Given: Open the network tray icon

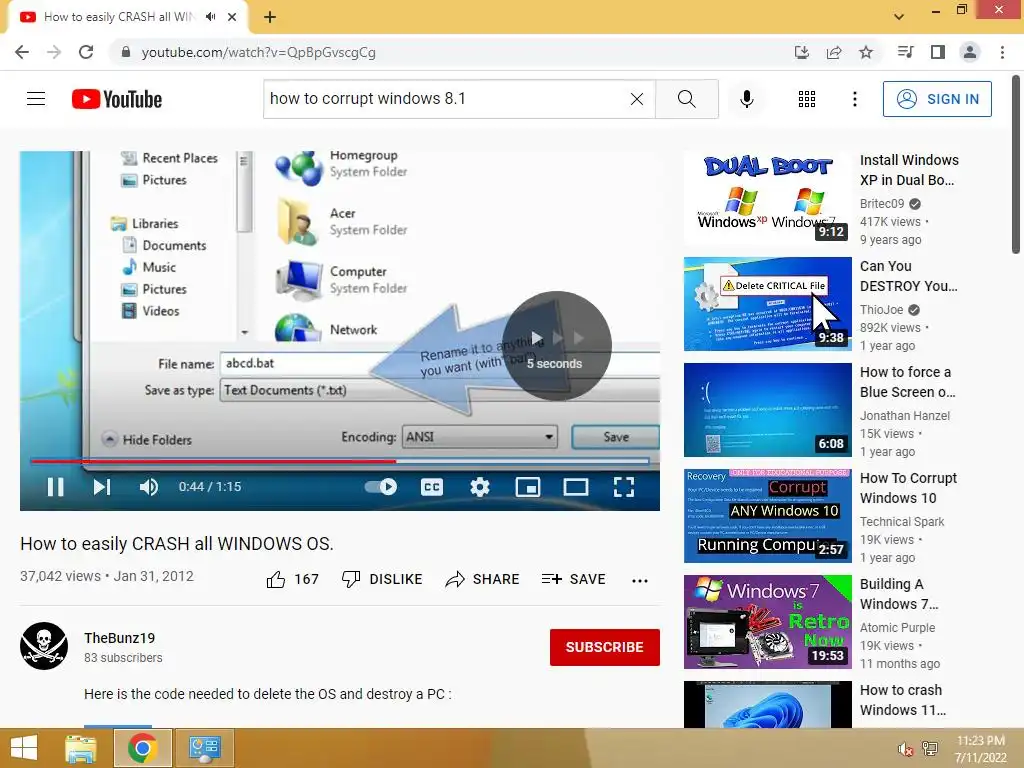Looking at the screenshot, I should click(x=929, y=749).
